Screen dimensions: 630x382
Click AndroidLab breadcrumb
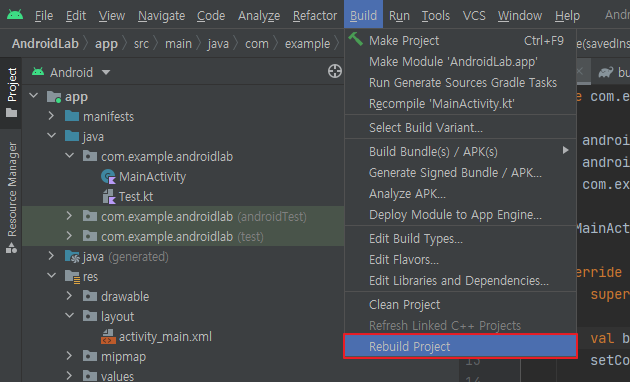pos(45,43)
